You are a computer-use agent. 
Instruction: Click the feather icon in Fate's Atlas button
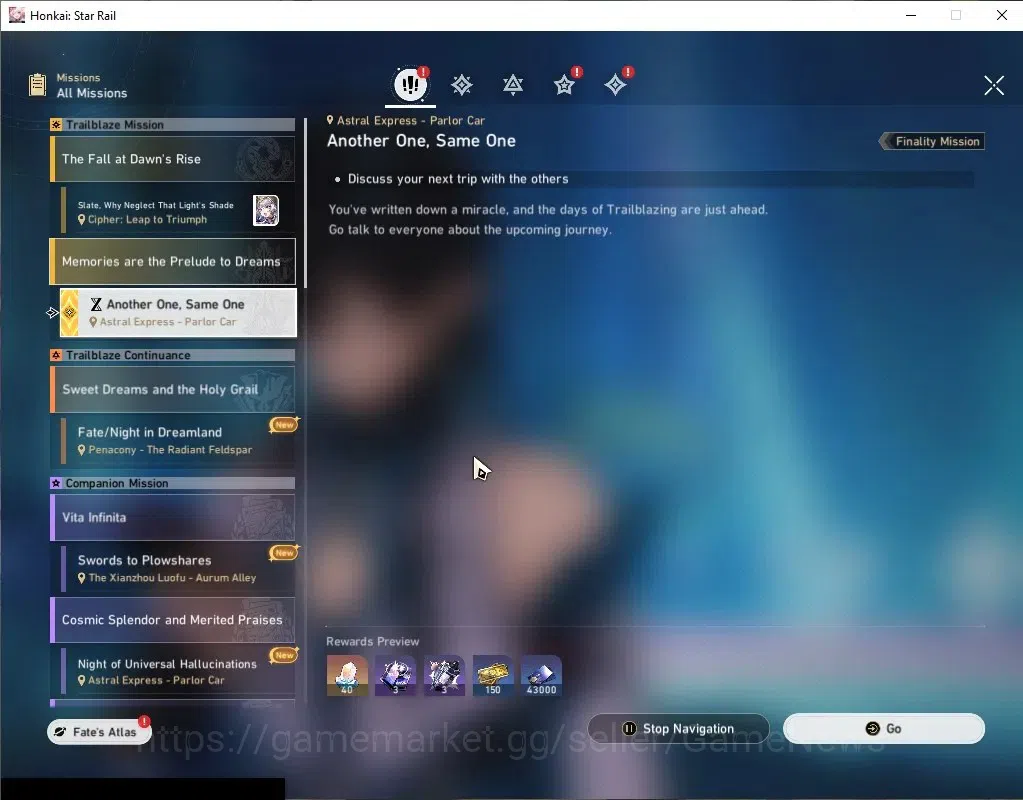[60, 732]
